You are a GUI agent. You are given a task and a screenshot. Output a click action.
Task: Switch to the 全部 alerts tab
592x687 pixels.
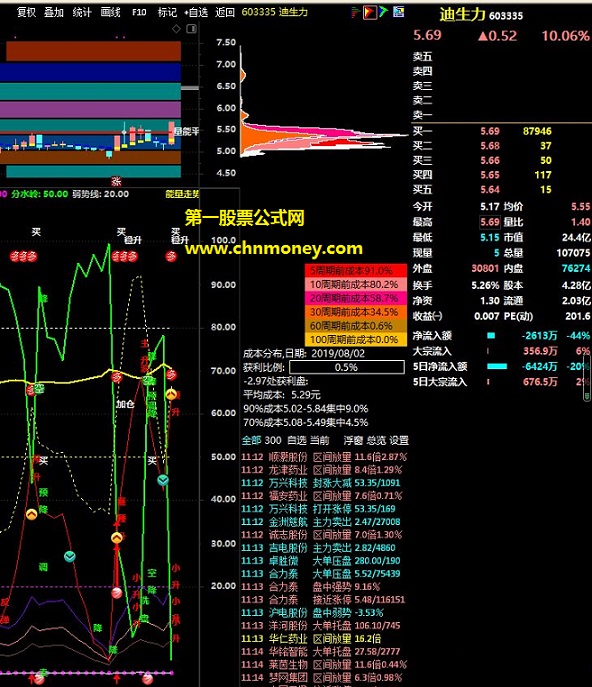pos(252,440)
